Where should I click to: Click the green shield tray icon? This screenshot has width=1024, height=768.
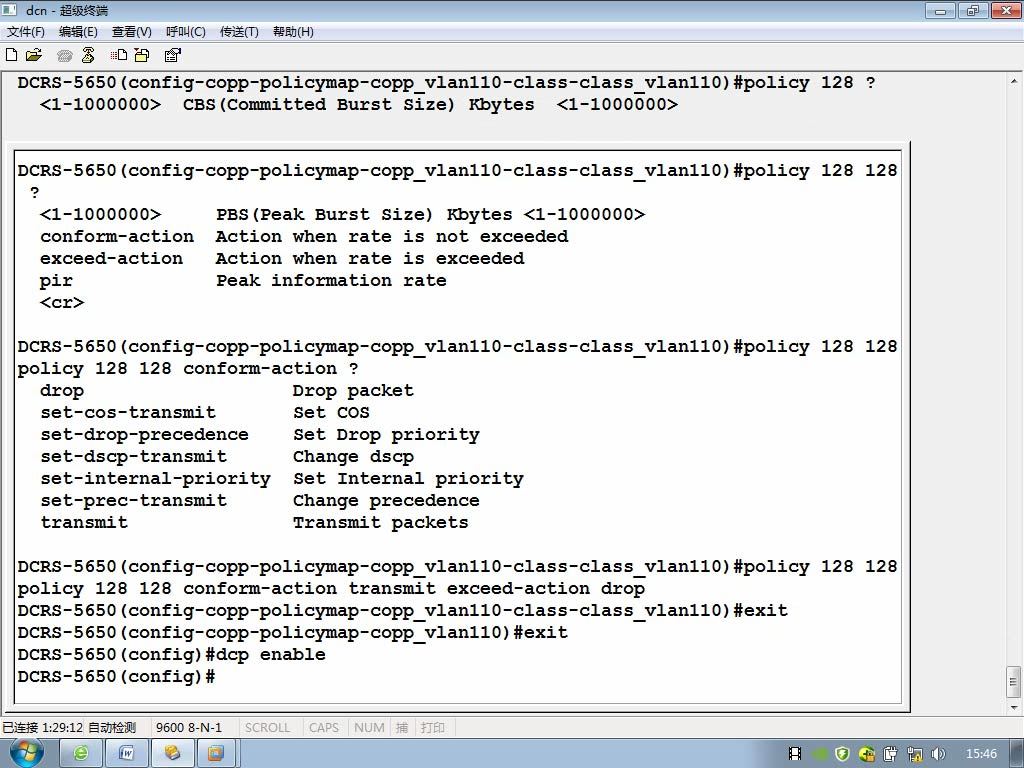pos(842,754)
